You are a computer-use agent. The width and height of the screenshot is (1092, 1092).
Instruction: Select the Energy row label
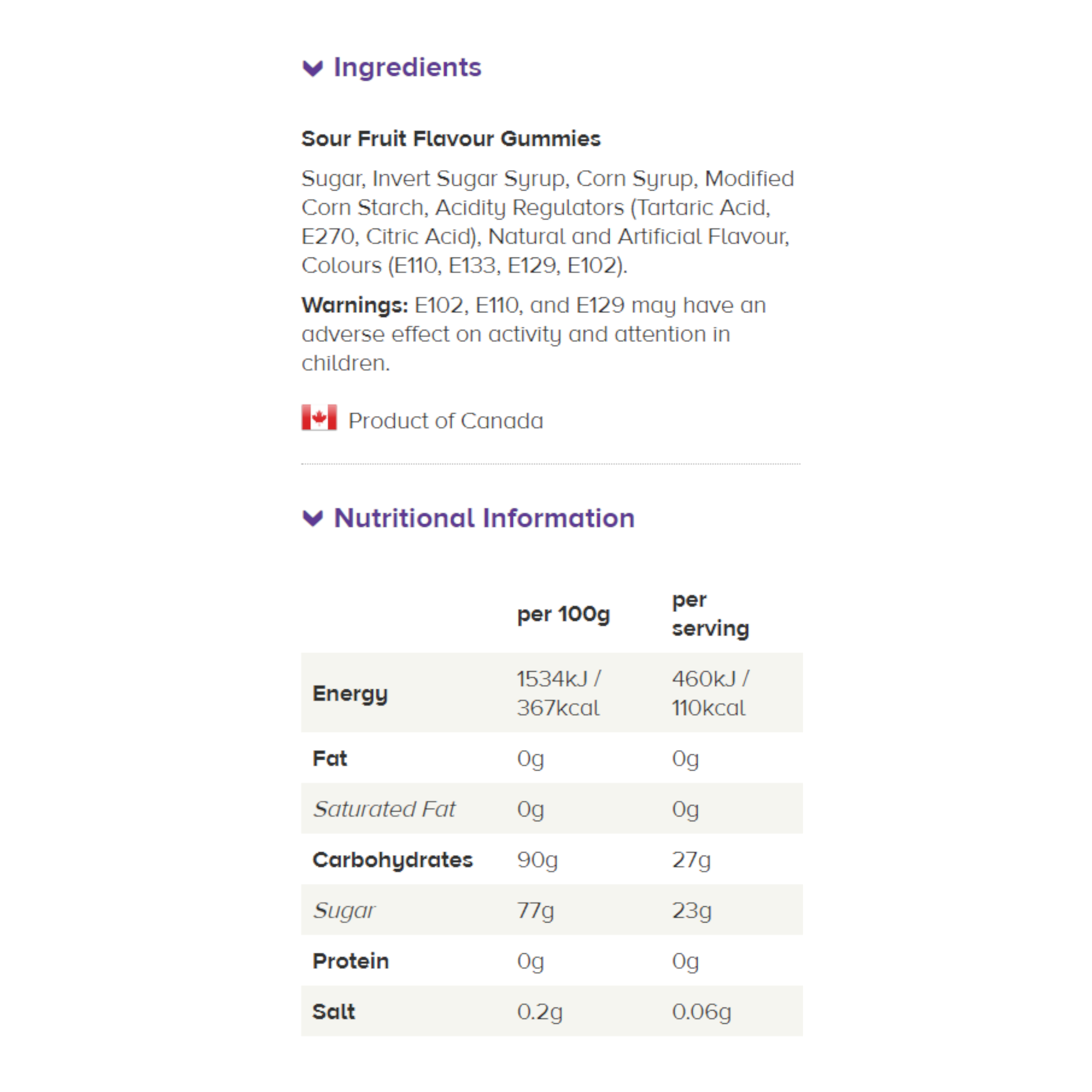(350, 693)
